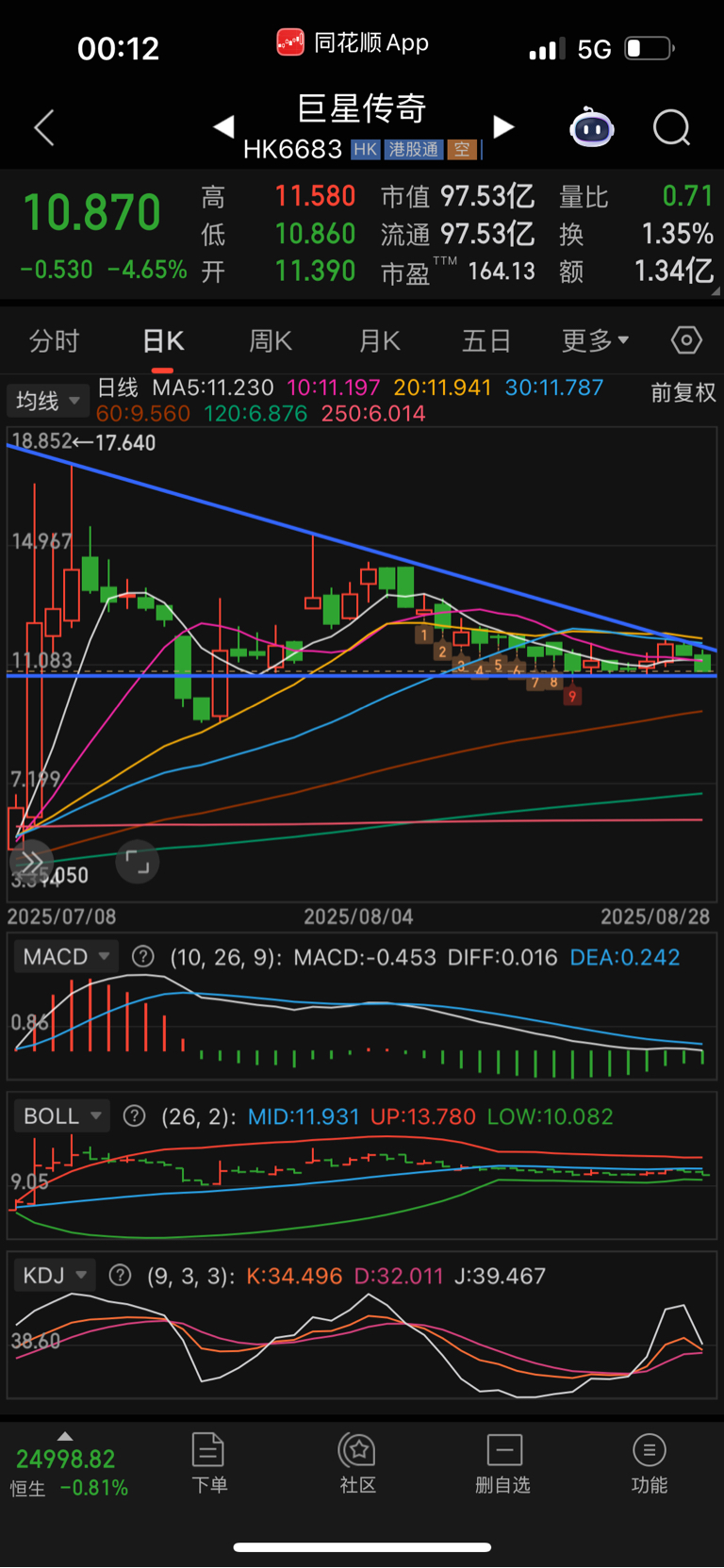The height and width of the screenshot is (1568, 724).
Task: Go to previous stock with left triangle
Action: 223,126
